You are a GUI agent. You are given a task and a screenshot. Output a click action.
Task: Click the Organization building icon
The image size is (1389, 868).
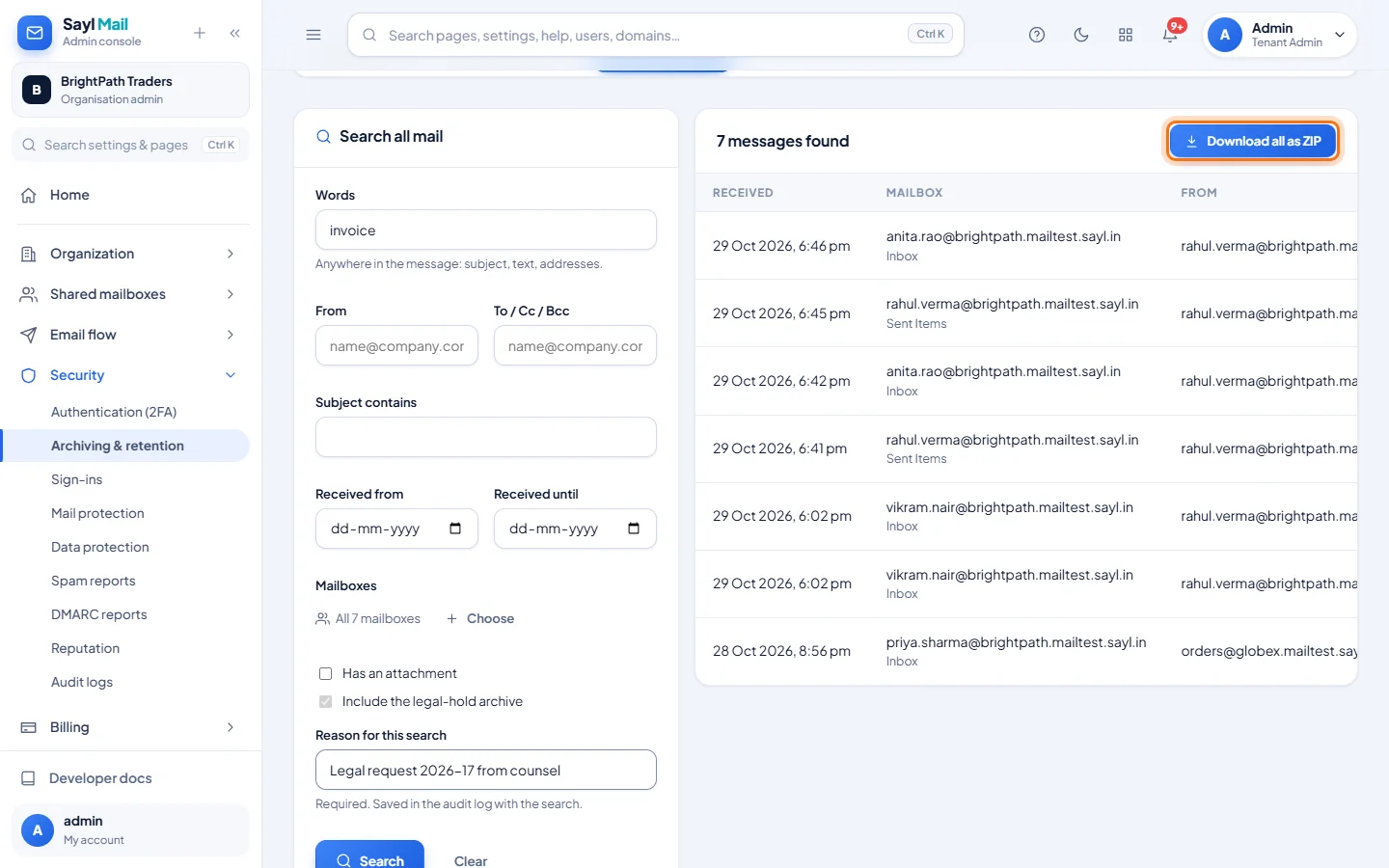point(29,254)
